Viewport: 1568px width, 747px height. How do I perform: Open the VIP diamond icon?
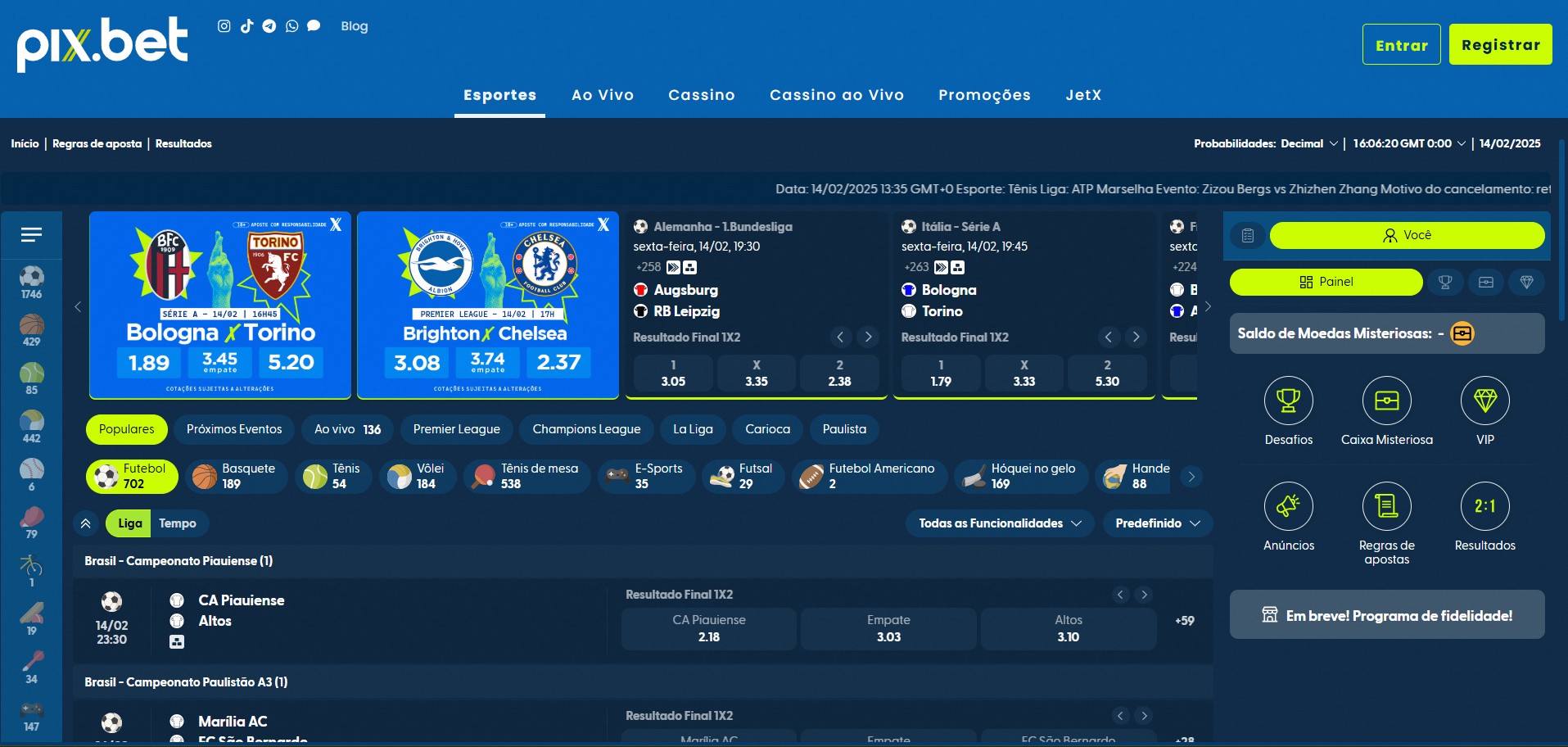pyautogui.click(x=1484, y=401)
